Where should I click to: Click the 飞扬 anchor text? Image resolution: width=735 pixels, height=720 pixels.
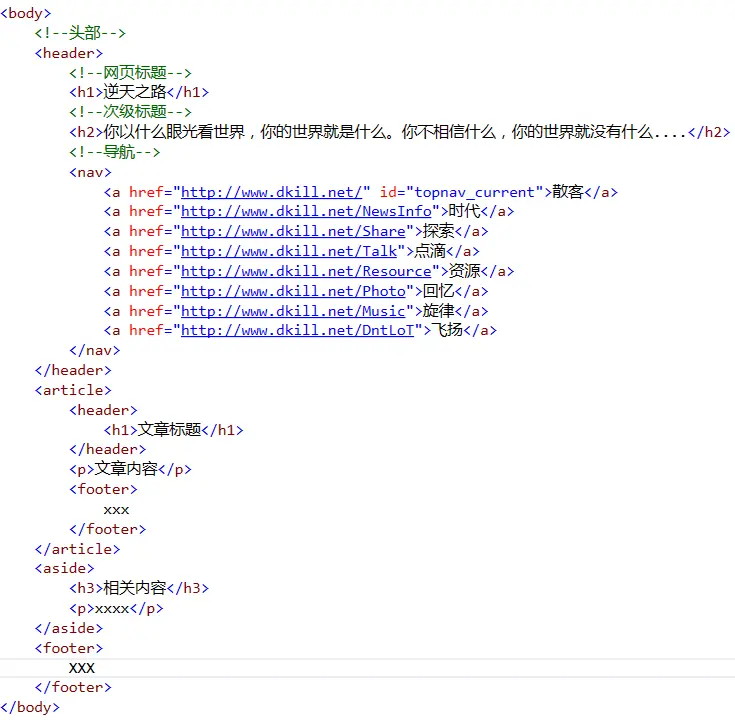coord(447,330)
